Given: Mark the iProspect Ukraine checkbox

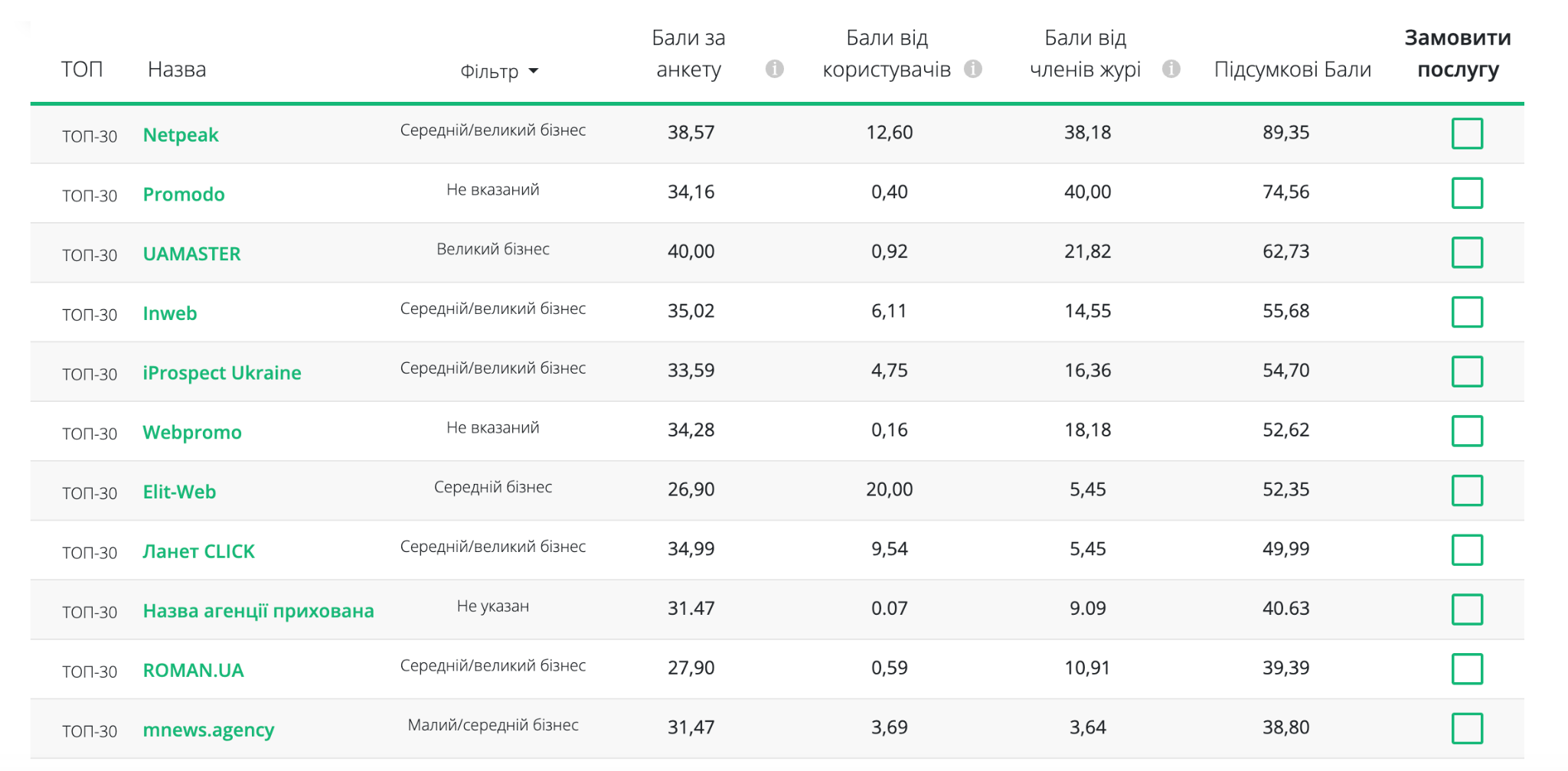Looking at the screenshot, I should 1467,371.
